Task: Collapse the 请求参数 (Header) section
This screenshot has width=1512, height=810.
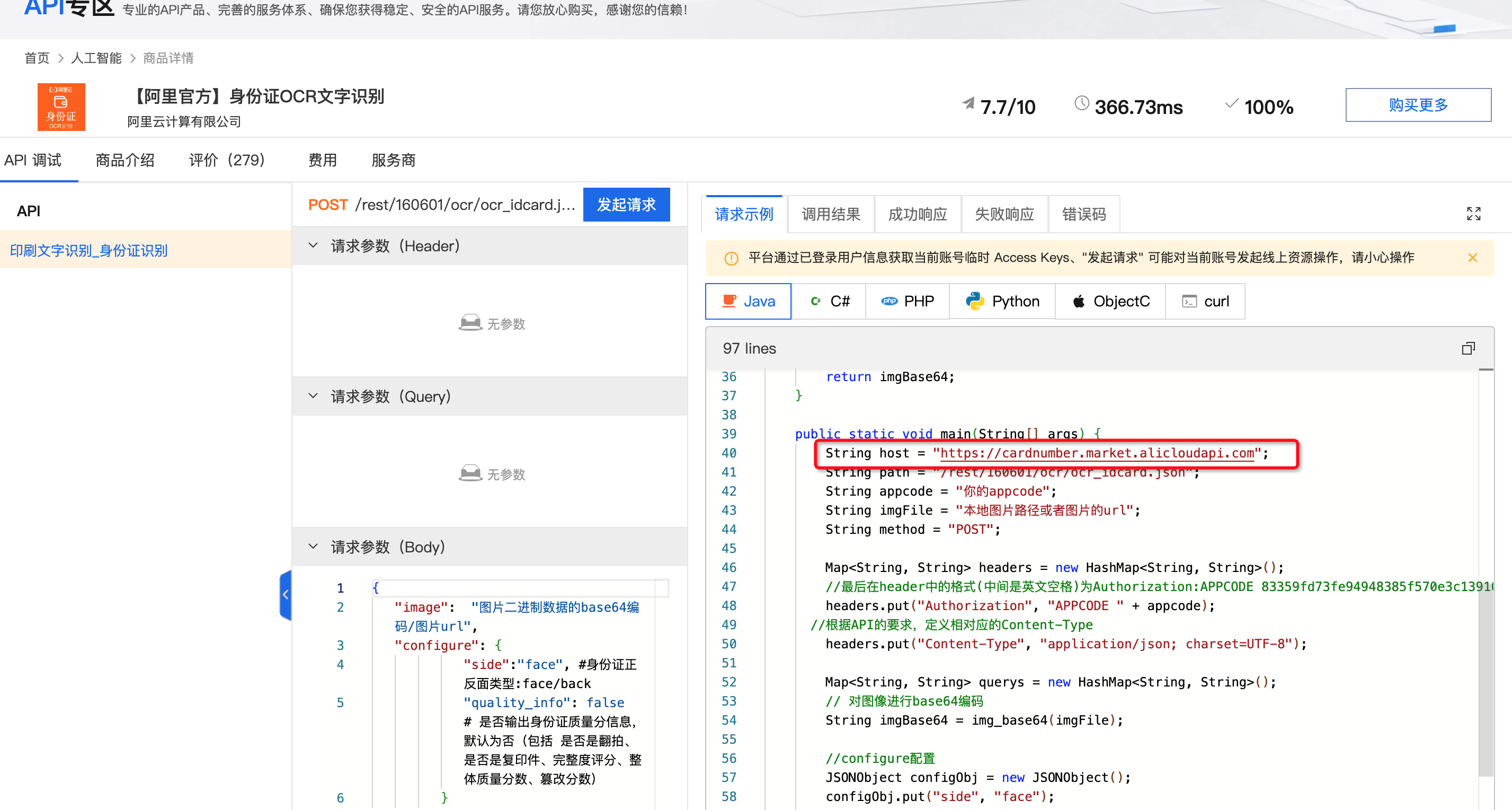Action: point(314,245)
